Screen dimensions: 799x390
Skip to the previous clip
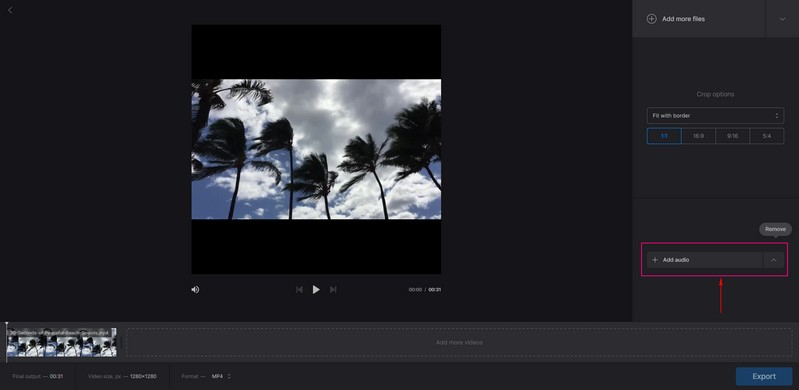coord(299,290)
